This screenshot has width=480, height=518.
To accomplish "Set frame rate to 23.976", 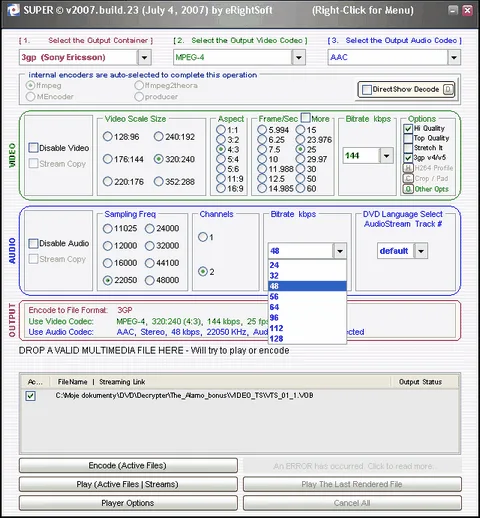I will pyautogui.click(x=300, y=140).
